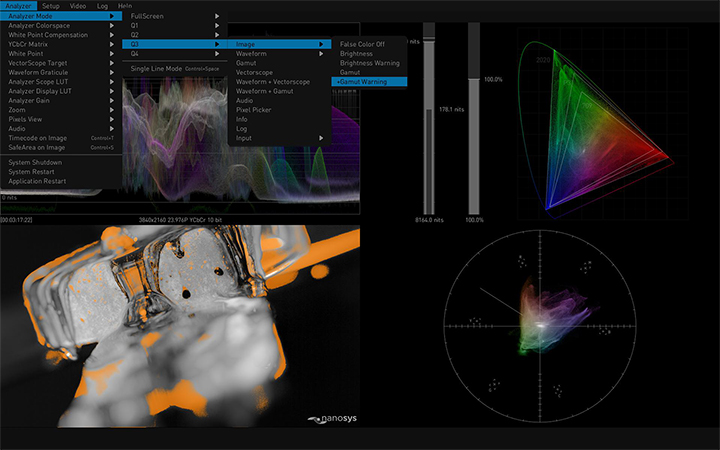This screenshot has height=450, width=720.
Task: Toggle Single Line Mode
Action: coord(158,68)
